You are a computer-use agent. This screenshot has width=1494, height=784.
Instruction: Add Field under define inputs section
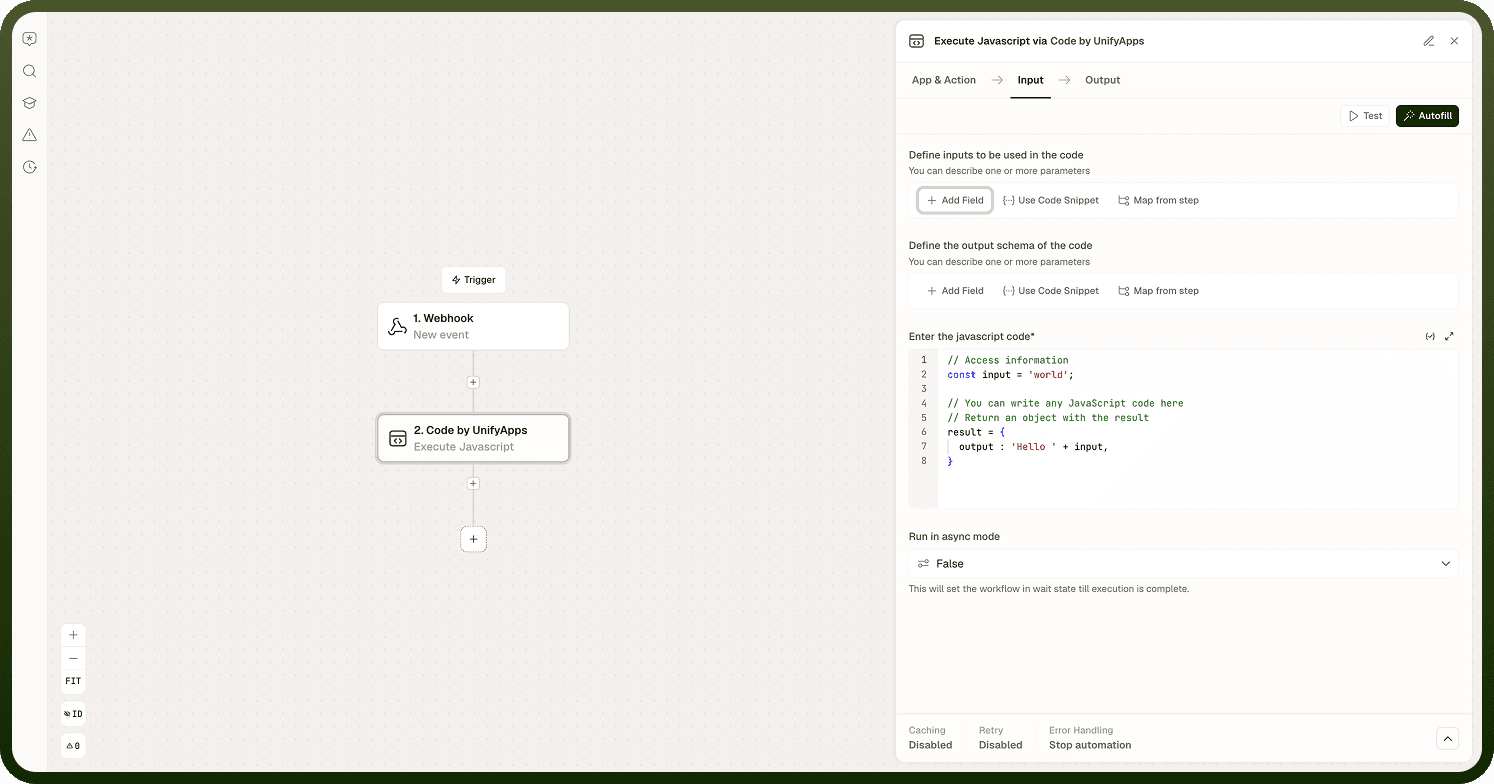(956, 200)
